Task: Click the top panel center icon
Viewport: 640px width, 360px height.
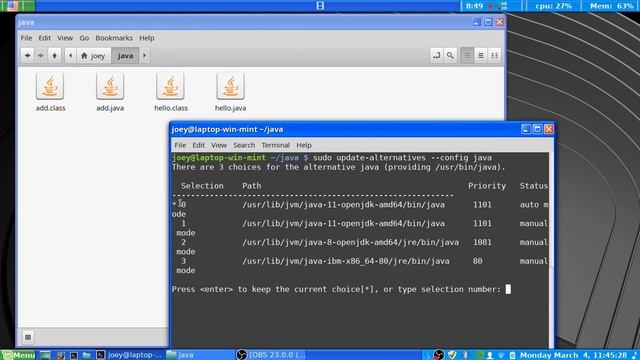Action: click(320, 6)
